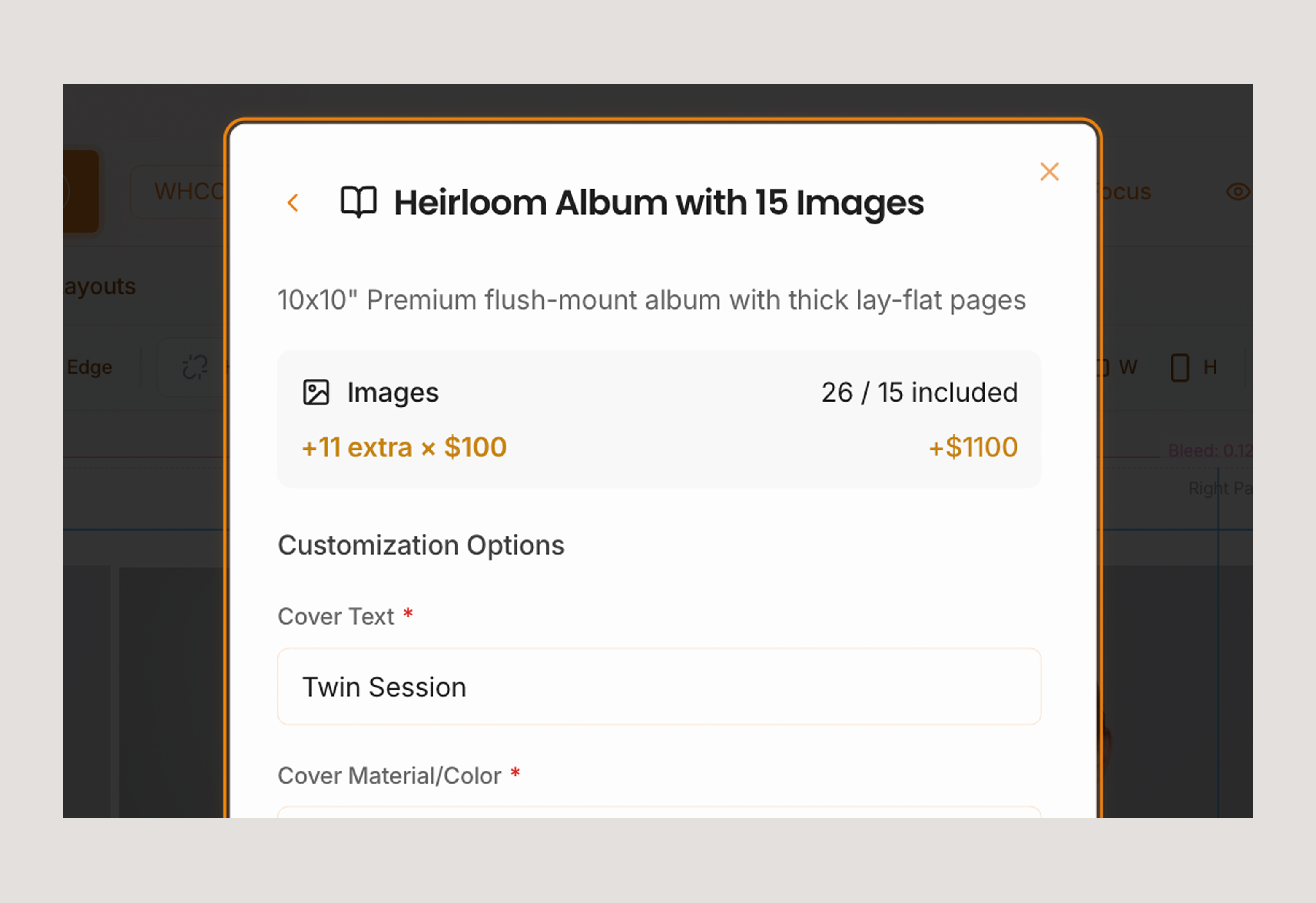Click the +11 extra × $100 price link

[x=404, y=447]
